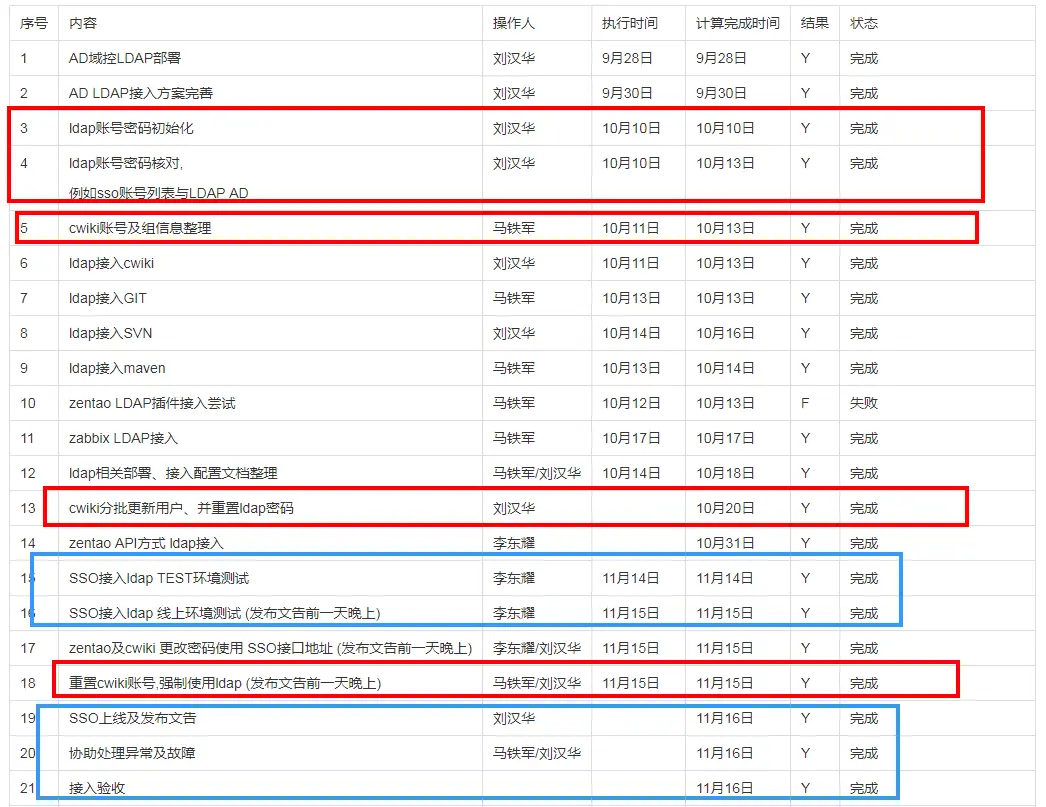Click execution date '10月12日' in row 10
1046x807 pixels.
[x=631, y=404]
